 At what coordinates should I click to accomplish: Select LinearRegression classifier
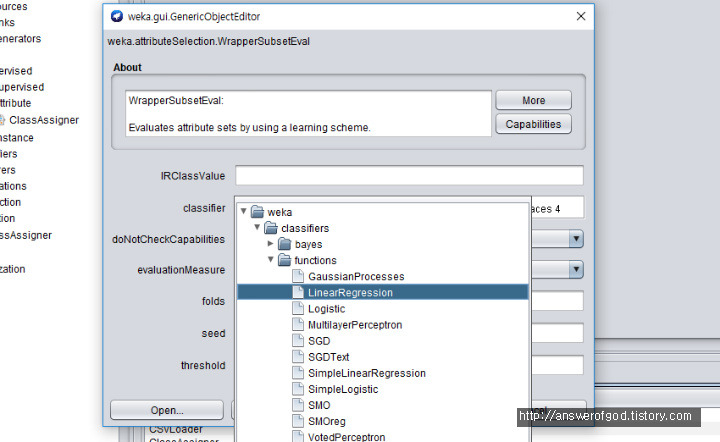tap(350, 293)
